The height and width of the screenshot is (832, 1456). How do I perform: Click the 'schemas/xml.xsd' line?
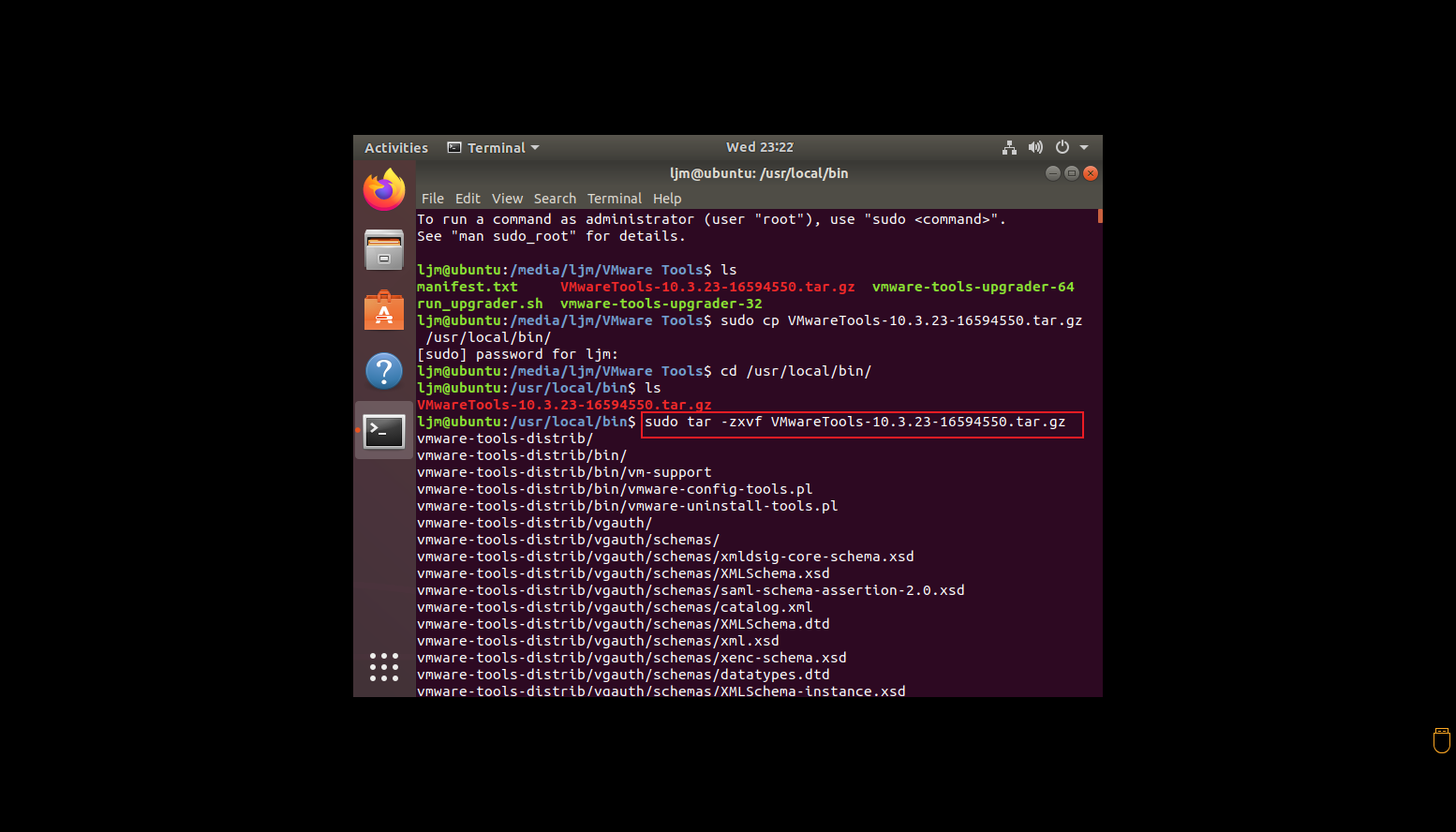pyautogui.click(x=598, y=641)
